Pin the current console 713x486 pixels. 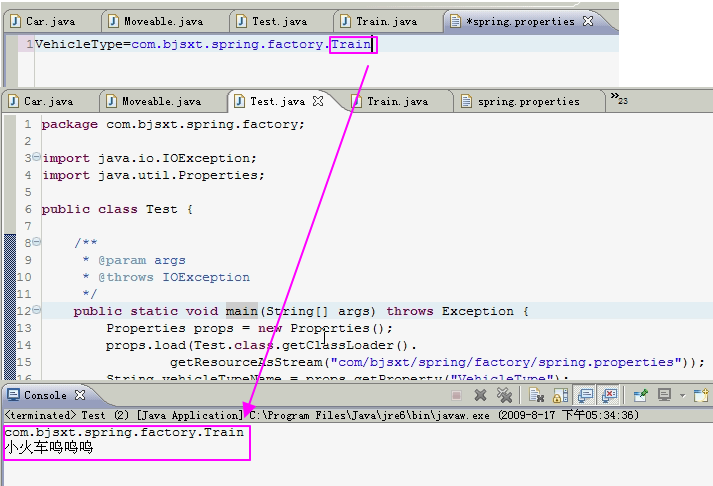point(641,396)
